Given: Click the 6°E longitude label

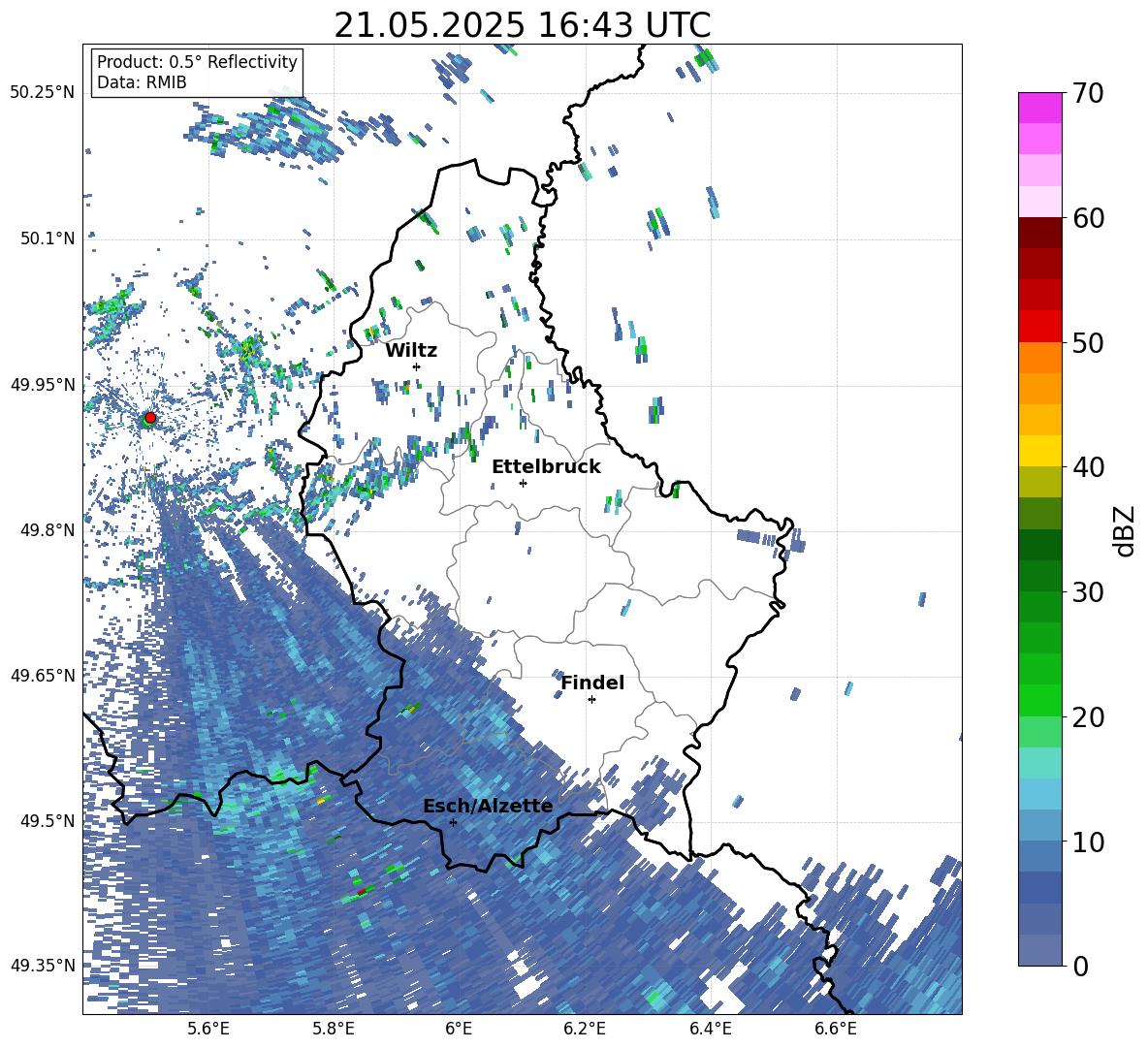Looking at the screenshot, I should 459,1029.
